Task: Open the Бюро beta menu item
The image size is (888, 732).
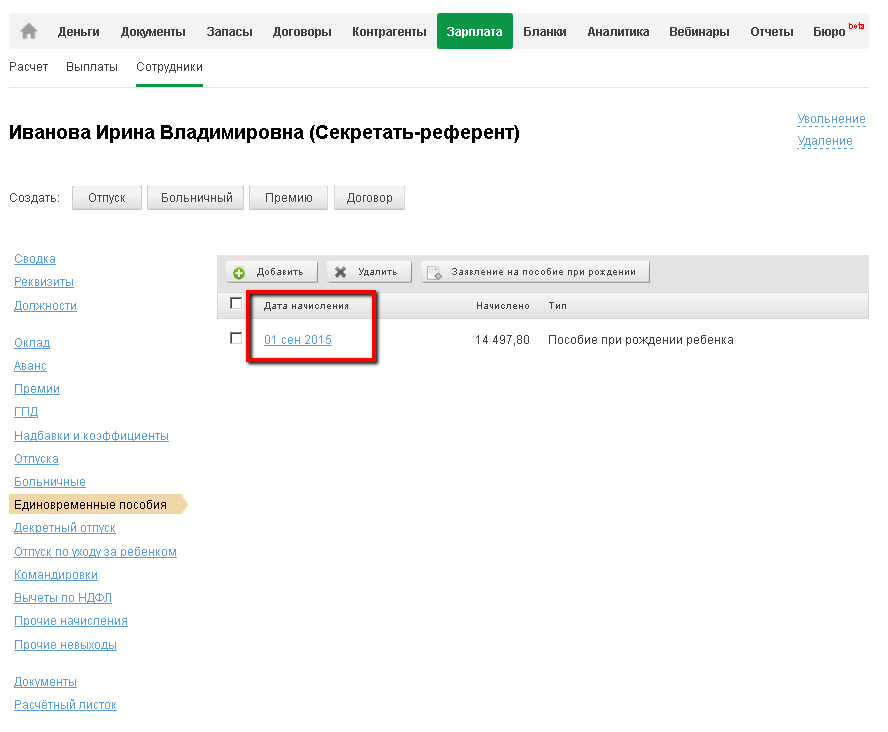Action: pyautogui.click(x=832, y=32)
